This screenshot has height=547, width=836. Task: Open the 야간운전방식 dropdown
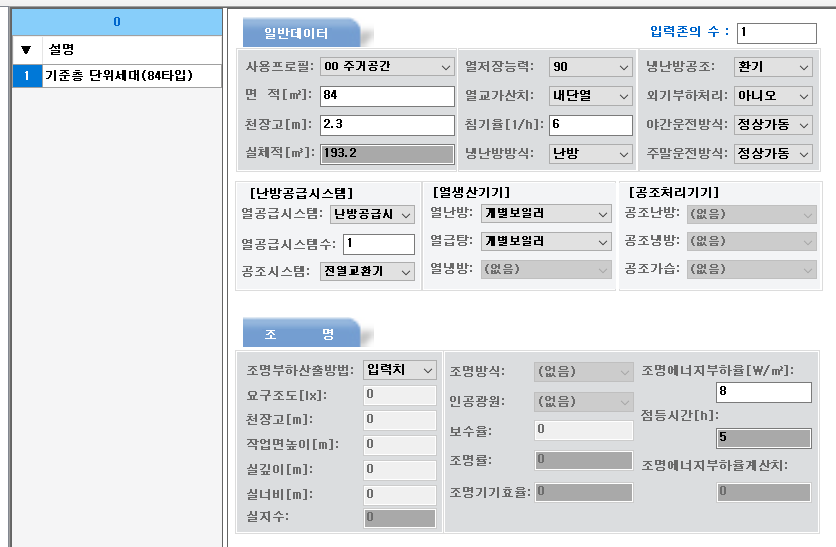click(772, 125)
